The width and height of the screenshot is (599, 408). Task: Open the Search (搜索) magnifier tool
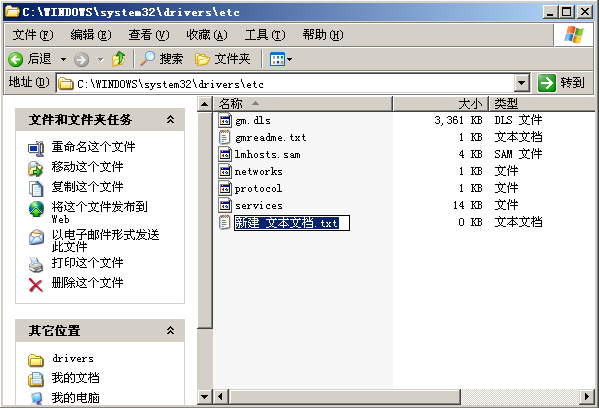(162, 59)
